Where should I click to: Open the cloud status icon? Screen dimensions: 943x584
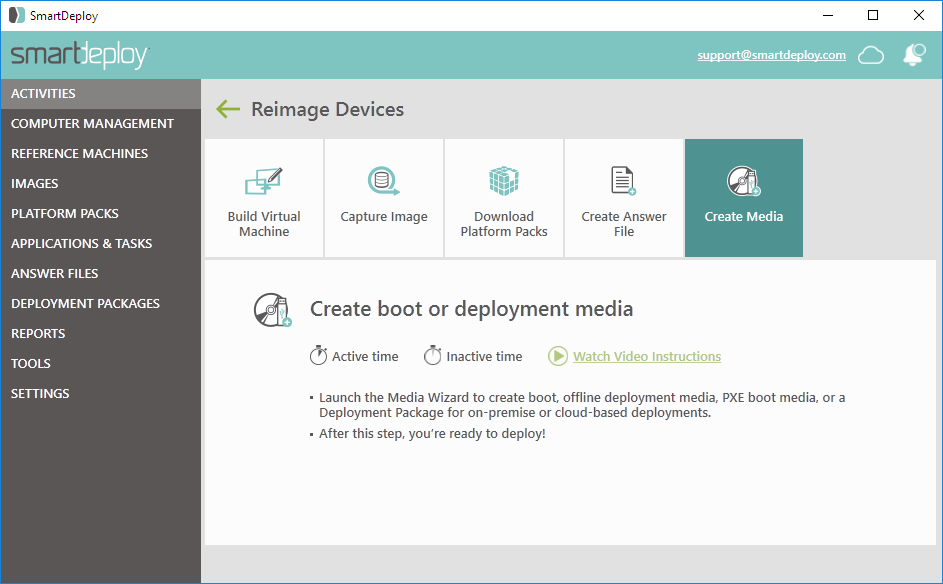click(870, 55)
